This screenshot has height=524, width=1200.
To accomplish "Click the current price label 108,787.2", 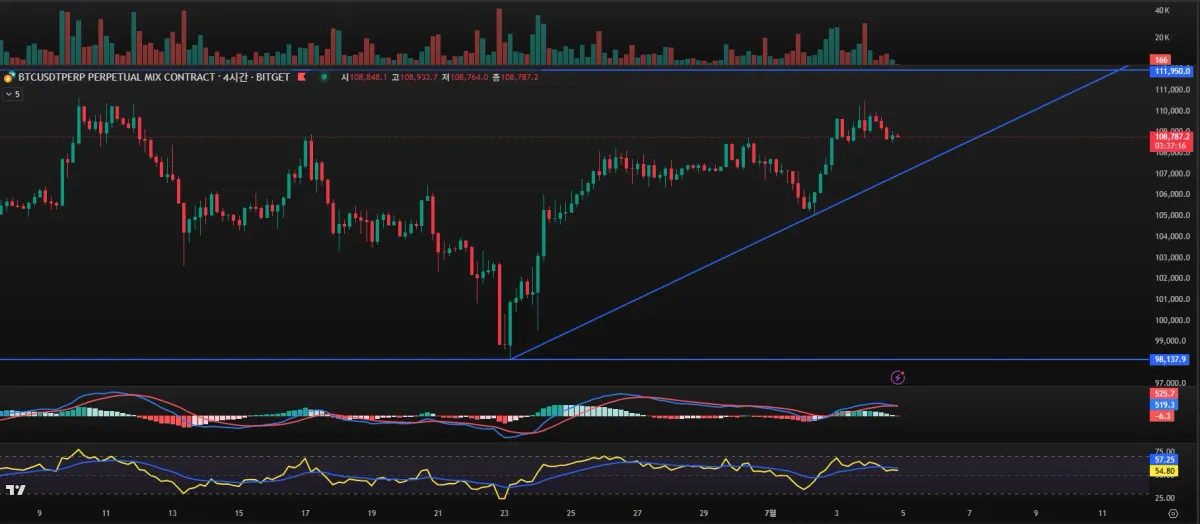I will click(1171, 135).
